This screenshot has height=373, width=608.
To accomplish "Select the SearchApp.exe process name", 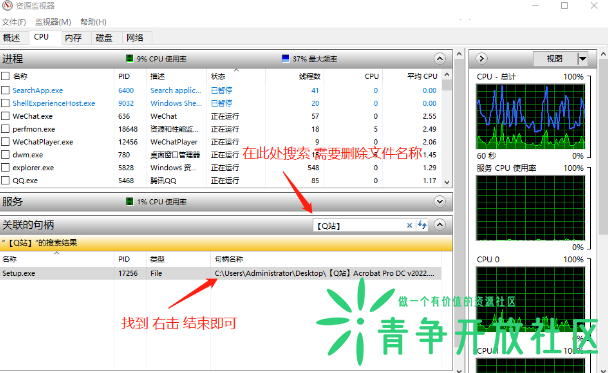I will (x=38, y=90).
